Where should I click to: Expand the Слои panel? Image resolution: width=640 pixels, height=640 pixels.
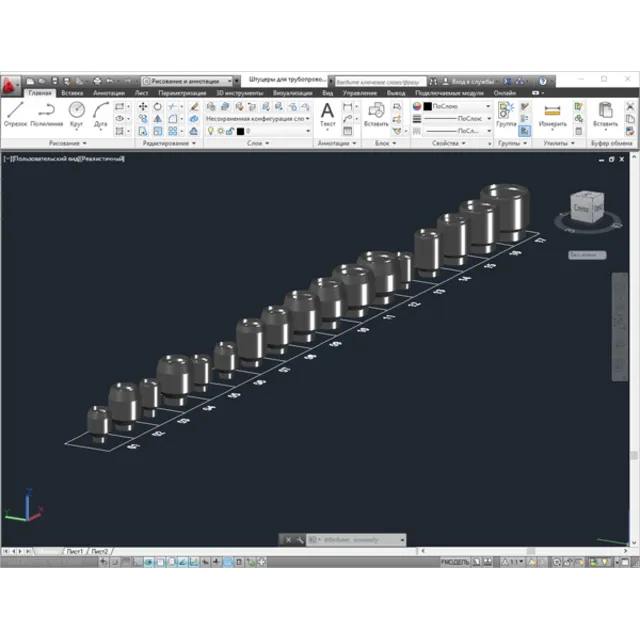point(258,143)
